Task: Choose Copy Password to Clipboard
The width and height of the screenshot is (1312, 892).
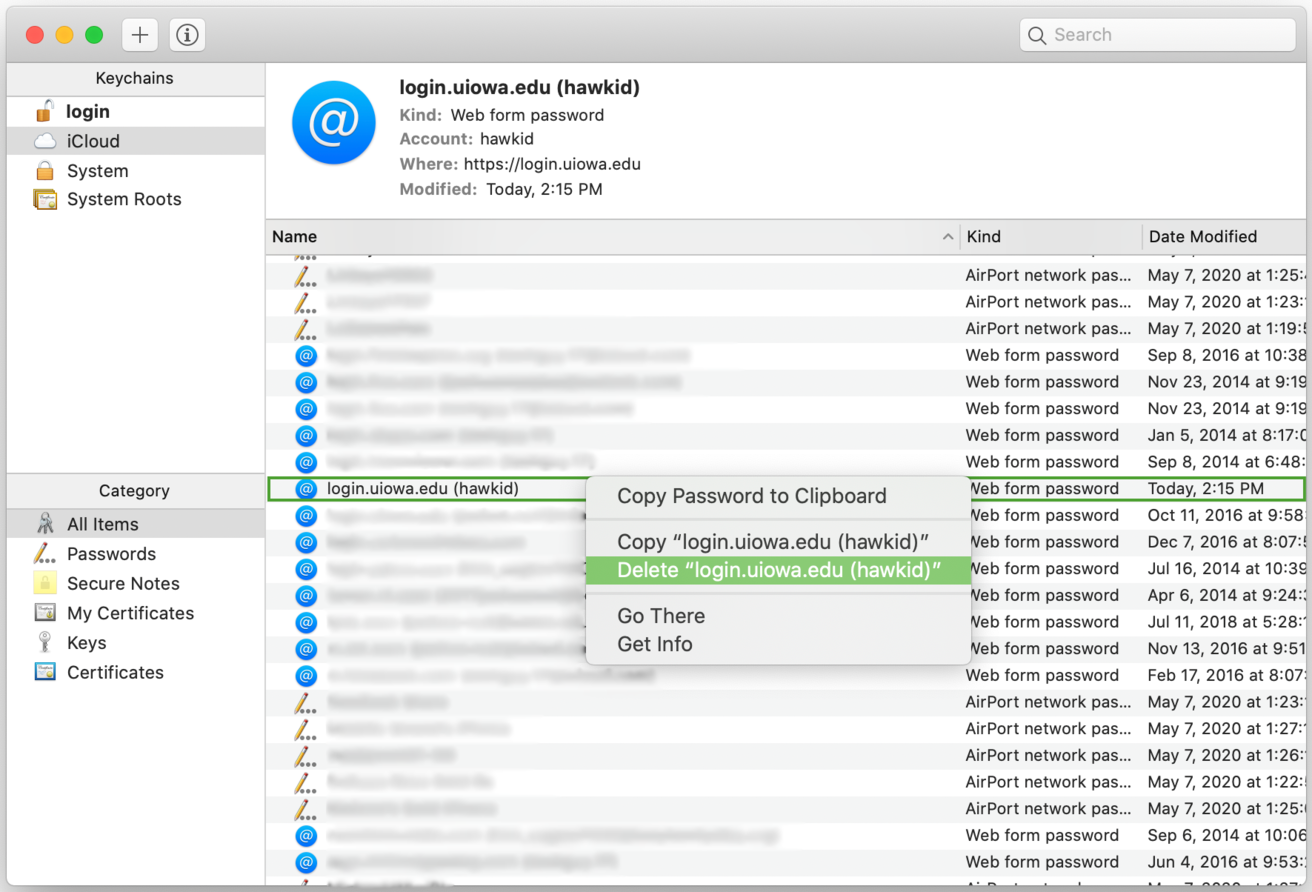Action: pyautogui.click(x=751, y=495)
